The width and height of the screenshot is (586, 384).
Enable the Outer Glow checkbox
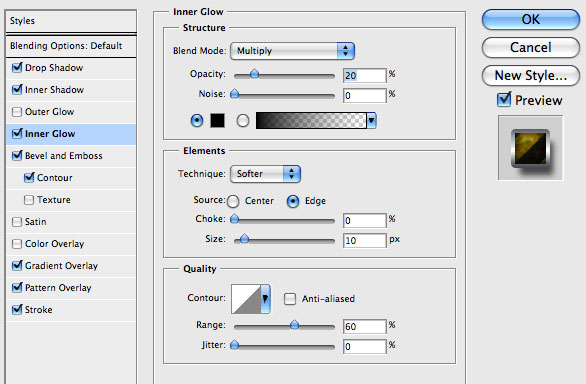(17, 112)
